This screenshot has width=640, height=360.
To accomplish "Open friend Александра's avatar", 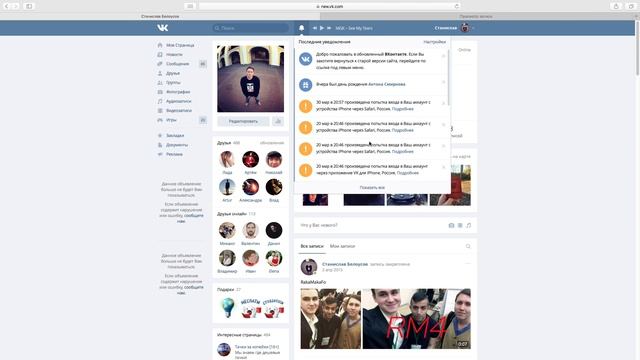I will pos(251,187).
